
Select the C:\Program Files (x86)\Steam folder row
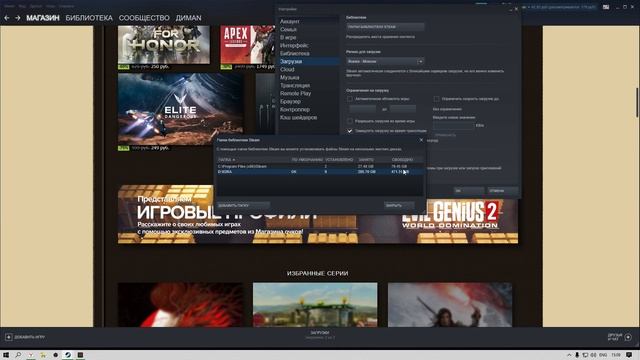(x=320, y=167)
